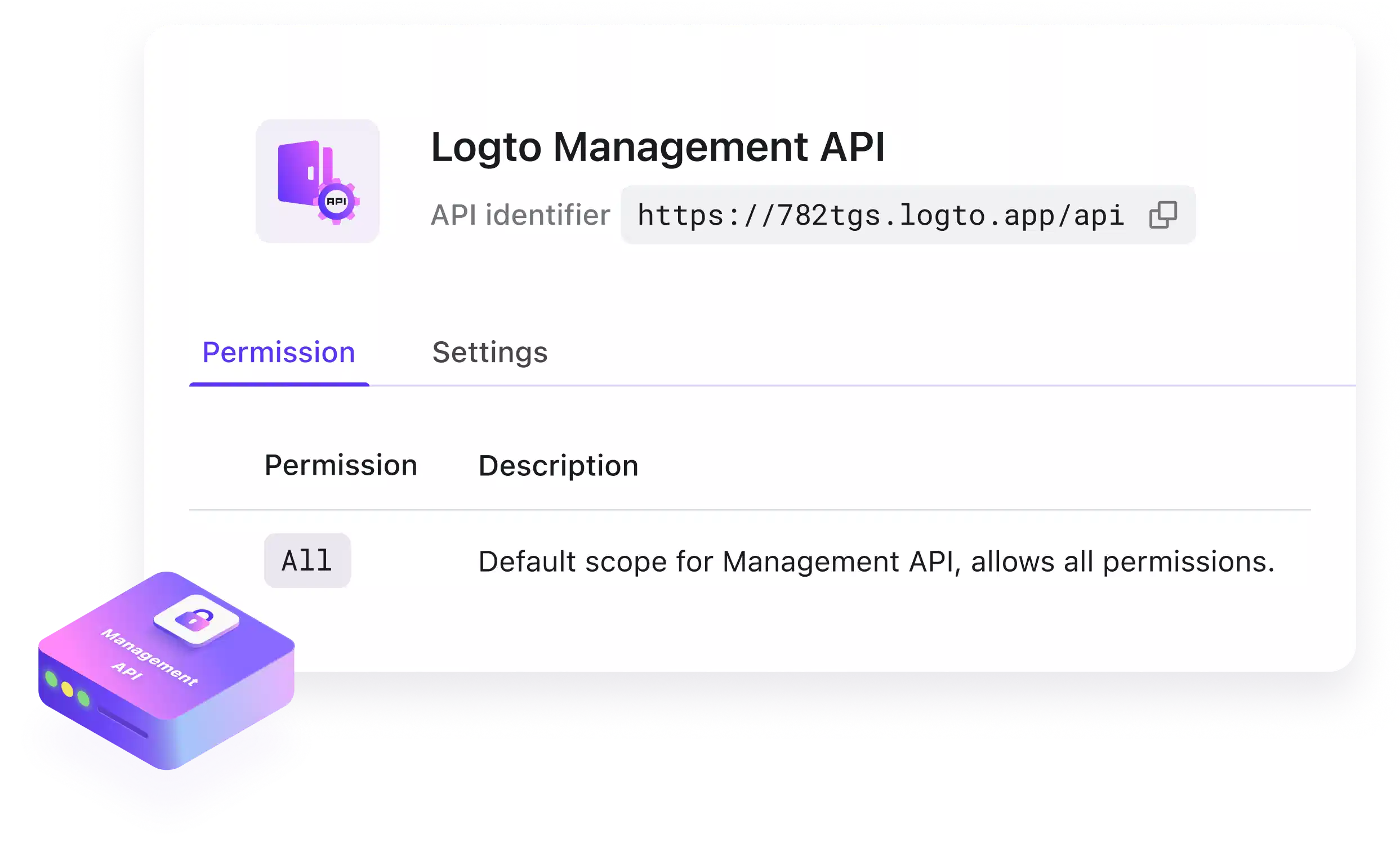
Task: Click the isometric Management API lock illustration
Action: [167, 670]
